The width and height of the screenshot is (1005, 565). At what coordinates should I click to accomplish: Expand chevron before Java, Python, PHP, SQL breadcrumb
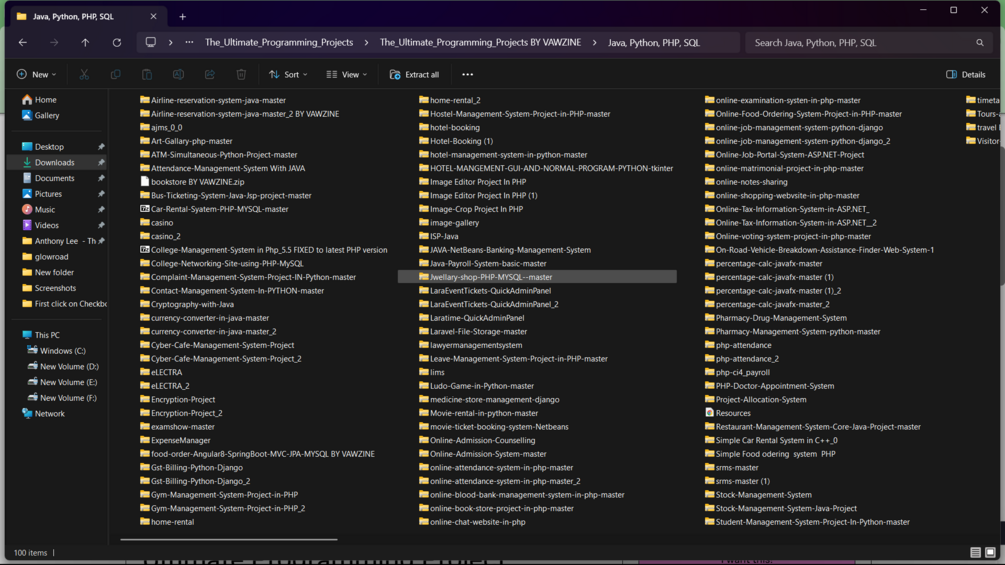coord(595,43)
